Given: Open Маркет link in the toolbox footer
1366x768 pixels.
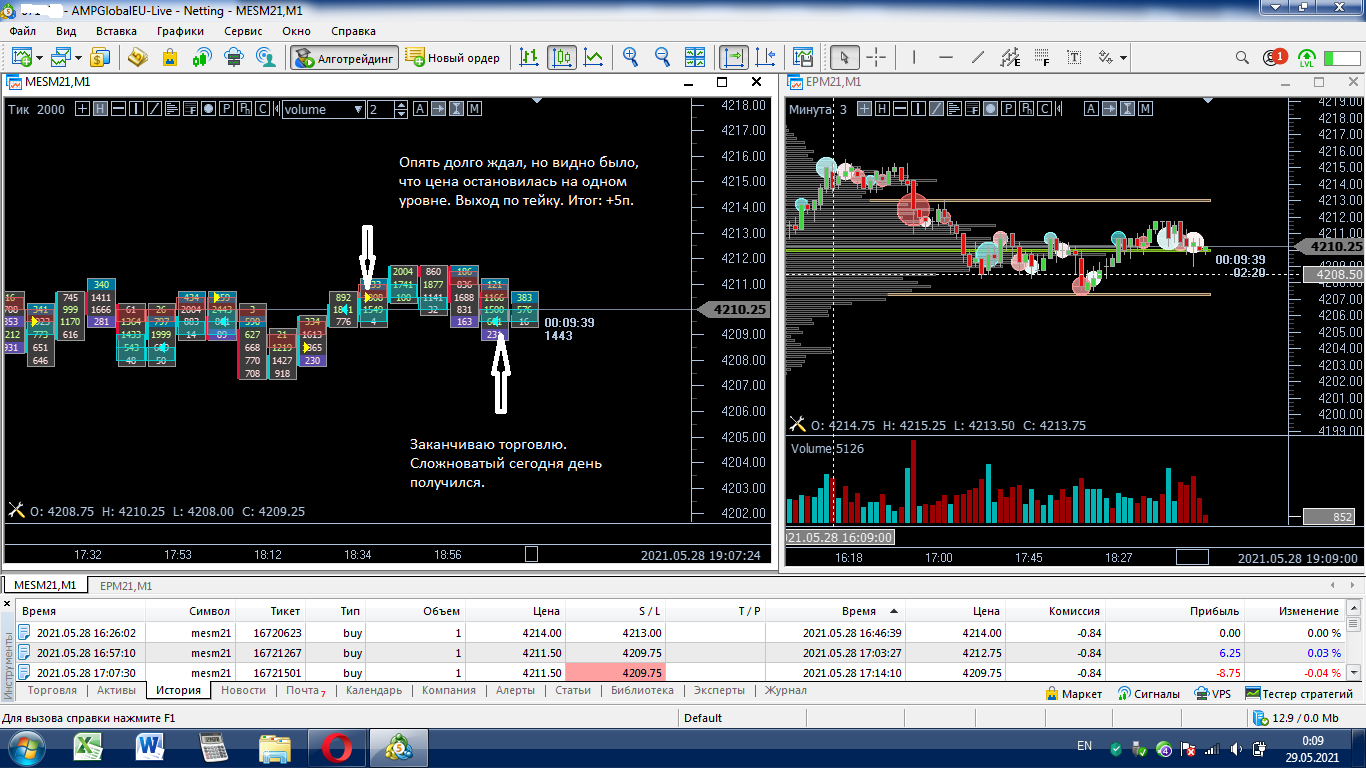Looking at the screenshot, I should [1073, 693].
